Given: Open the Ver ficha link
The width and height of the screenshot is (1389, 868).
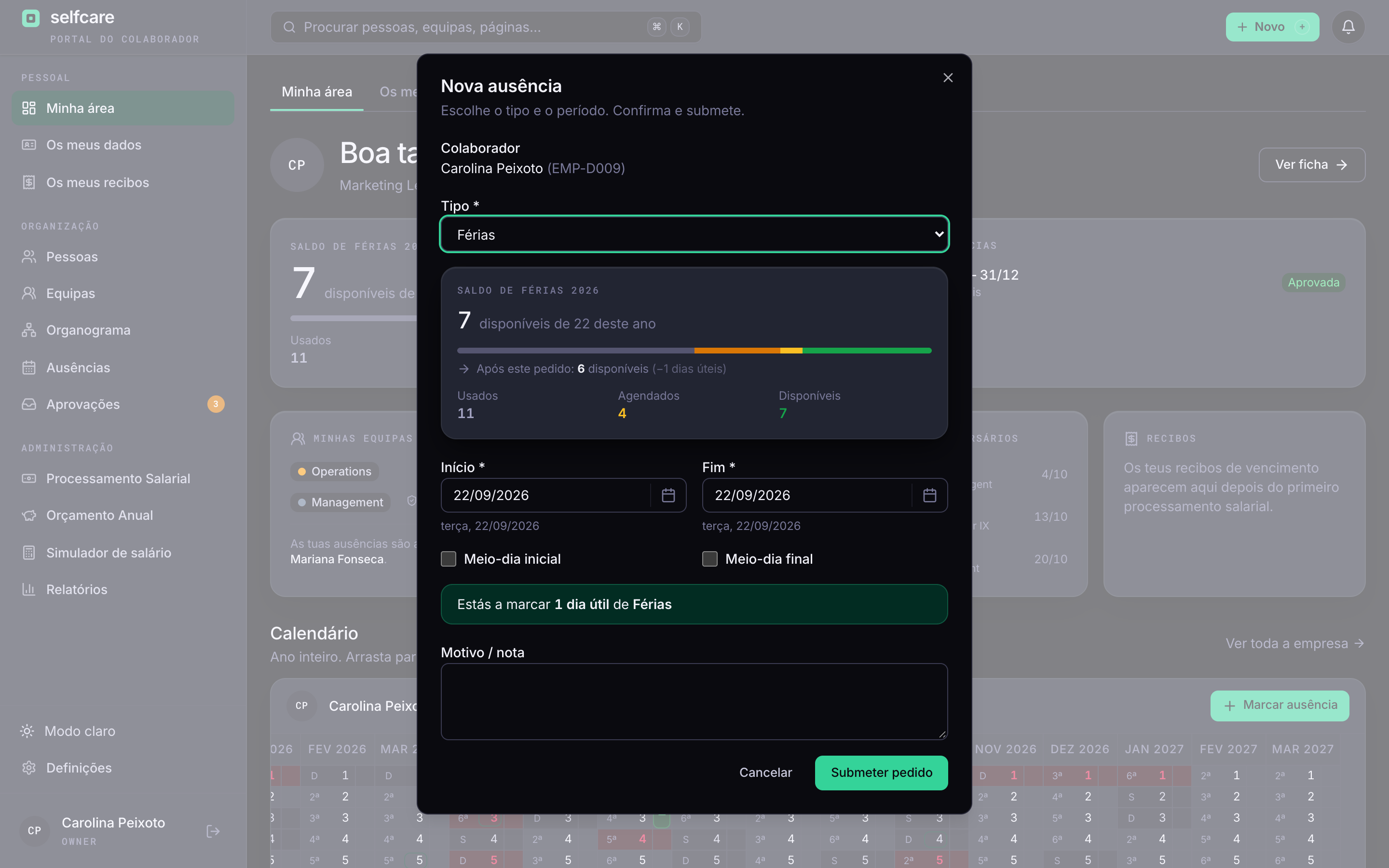Looking at the screenshot, I should (1311, 165).
